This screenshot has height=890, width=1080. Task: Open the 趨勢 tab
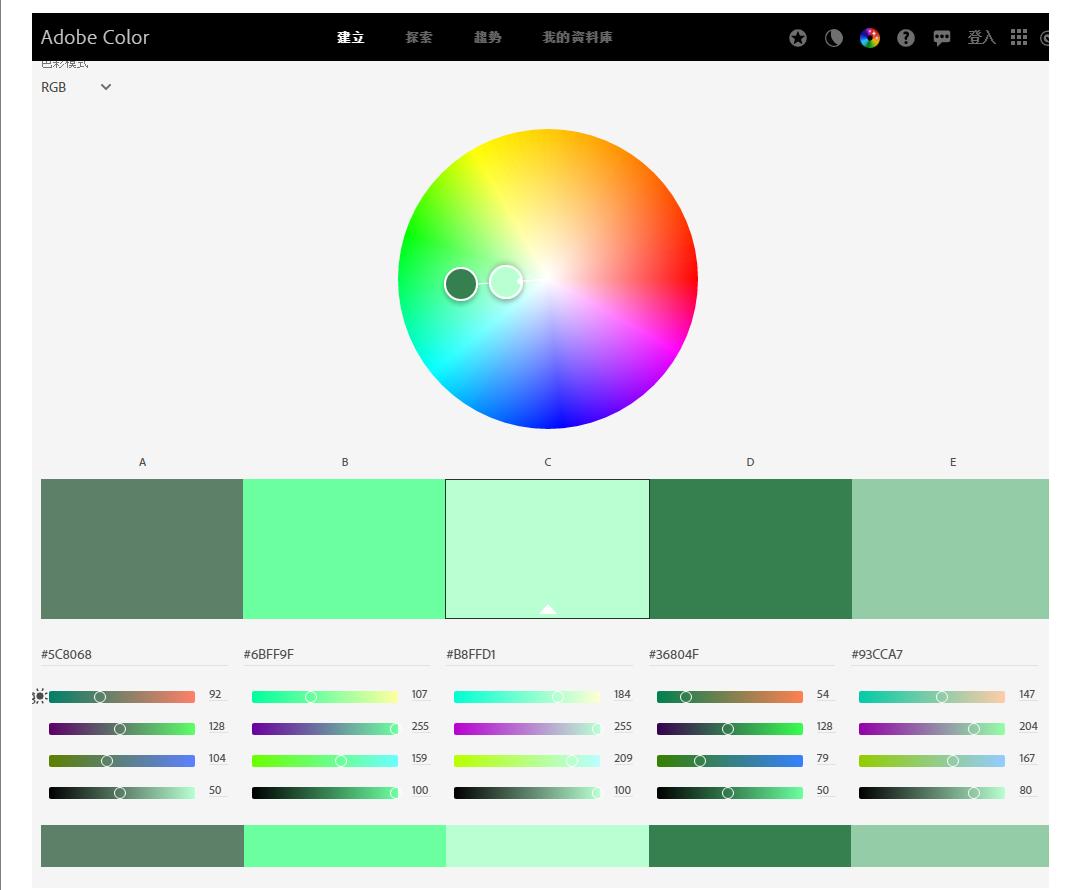click(487, 38)
